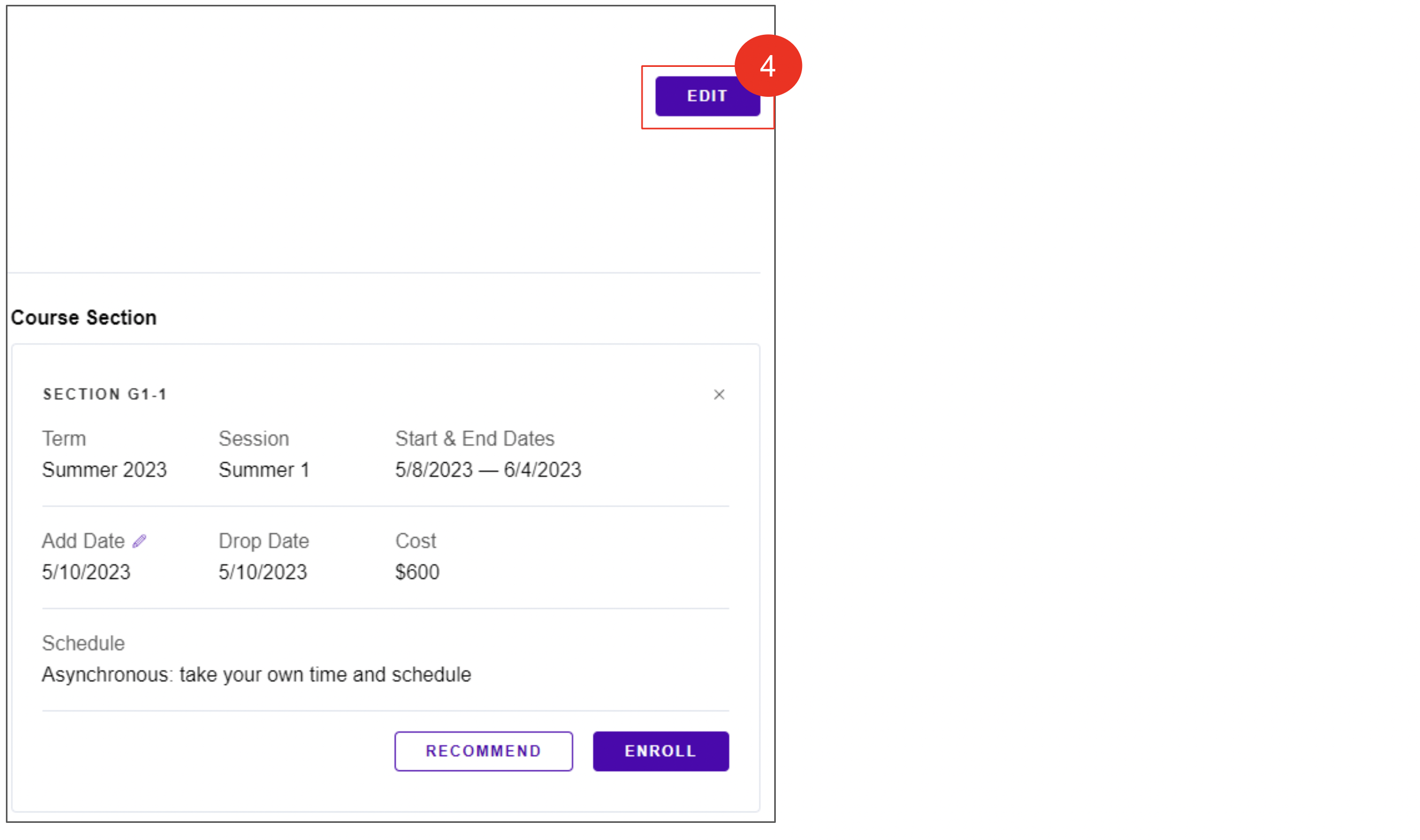The image size is (1420, 840).
Task: Click the Drop Date label
Action: (264, 541)
